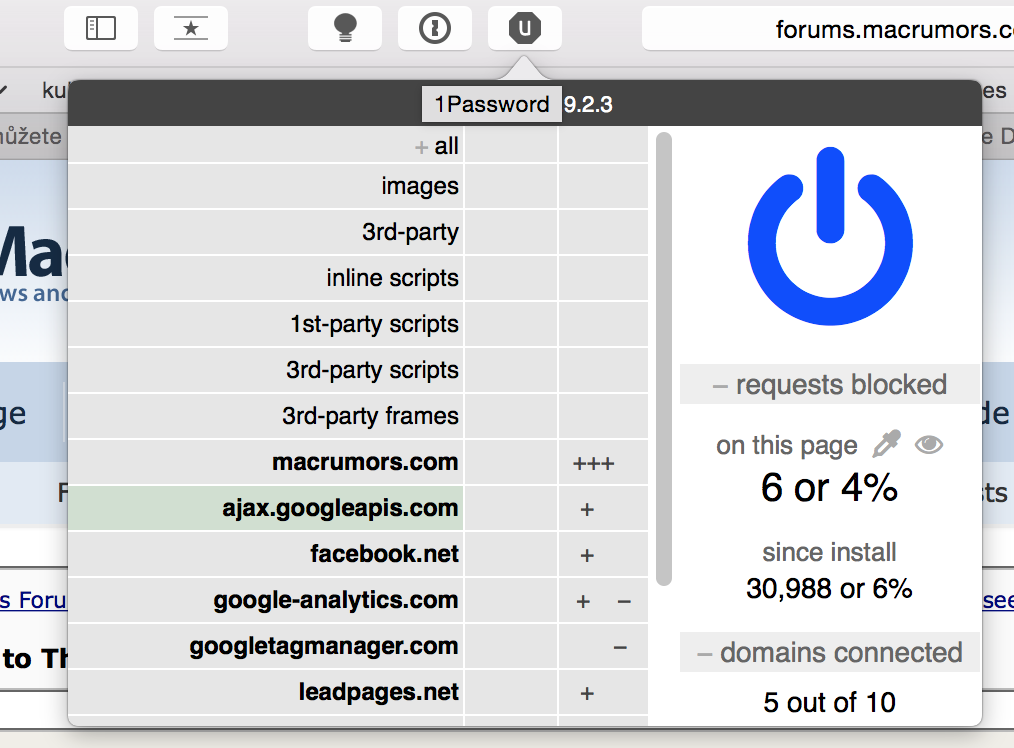This screenshot has height=748, width=1014.
Task: Click the global rule cell for 'all'
Action: [511, 145]
